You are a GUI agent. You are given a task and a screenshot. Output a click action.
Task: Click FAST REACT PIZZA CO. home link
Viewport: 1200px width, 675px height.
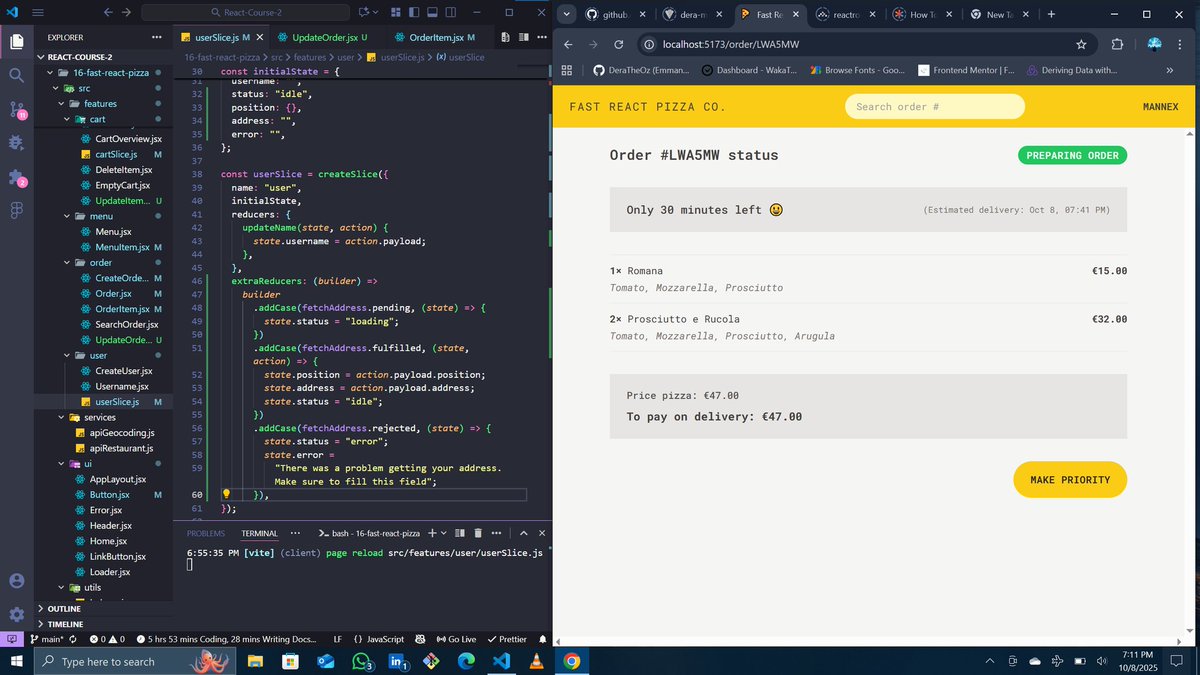[x=648, y=107]
